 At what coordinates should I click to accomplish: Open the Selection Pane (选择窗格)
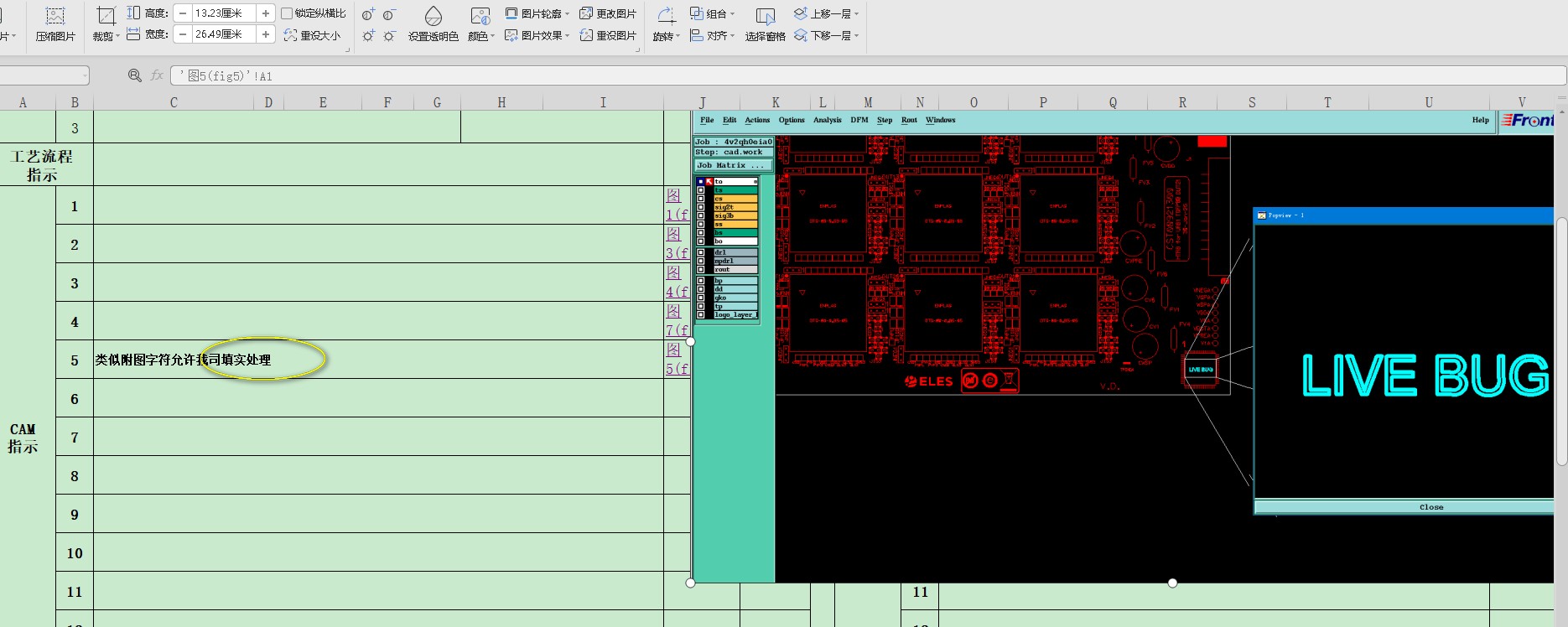[x=766, y=24]
